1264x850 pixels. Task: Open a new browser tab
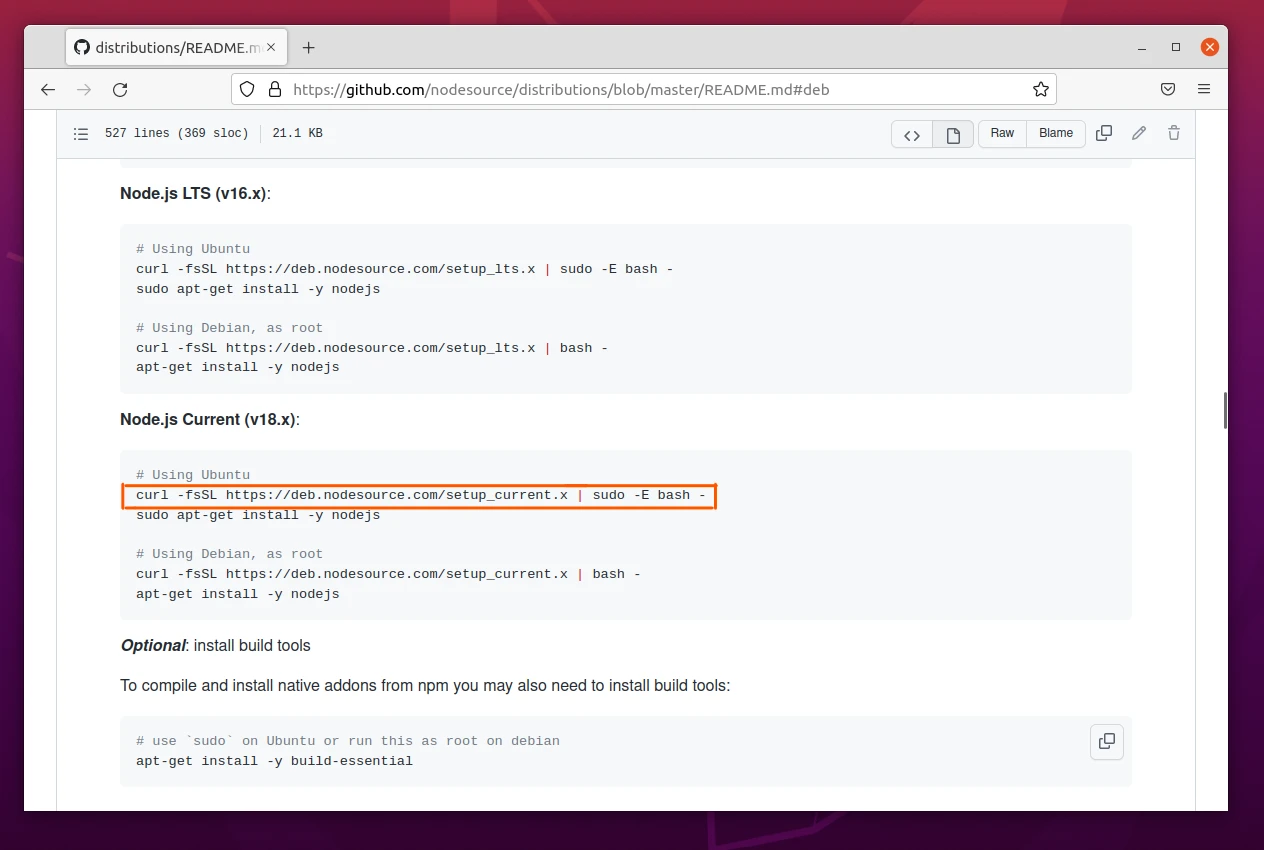(x=308, y=46)
